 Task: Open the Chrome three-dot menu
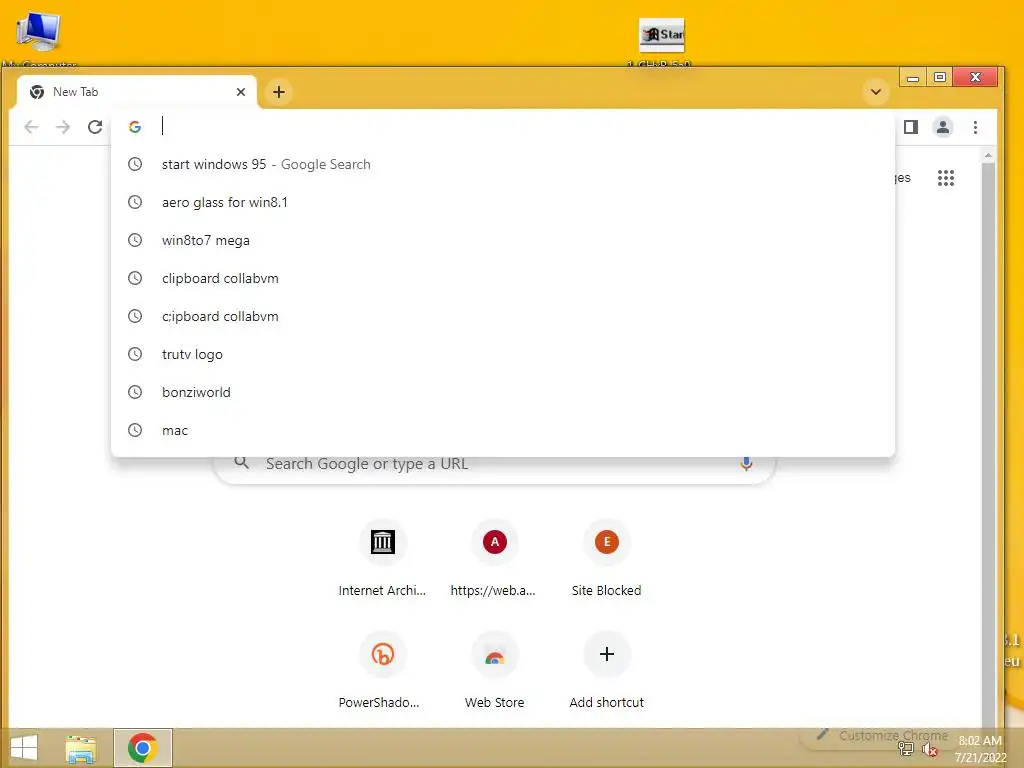click(x=975, y=127)
